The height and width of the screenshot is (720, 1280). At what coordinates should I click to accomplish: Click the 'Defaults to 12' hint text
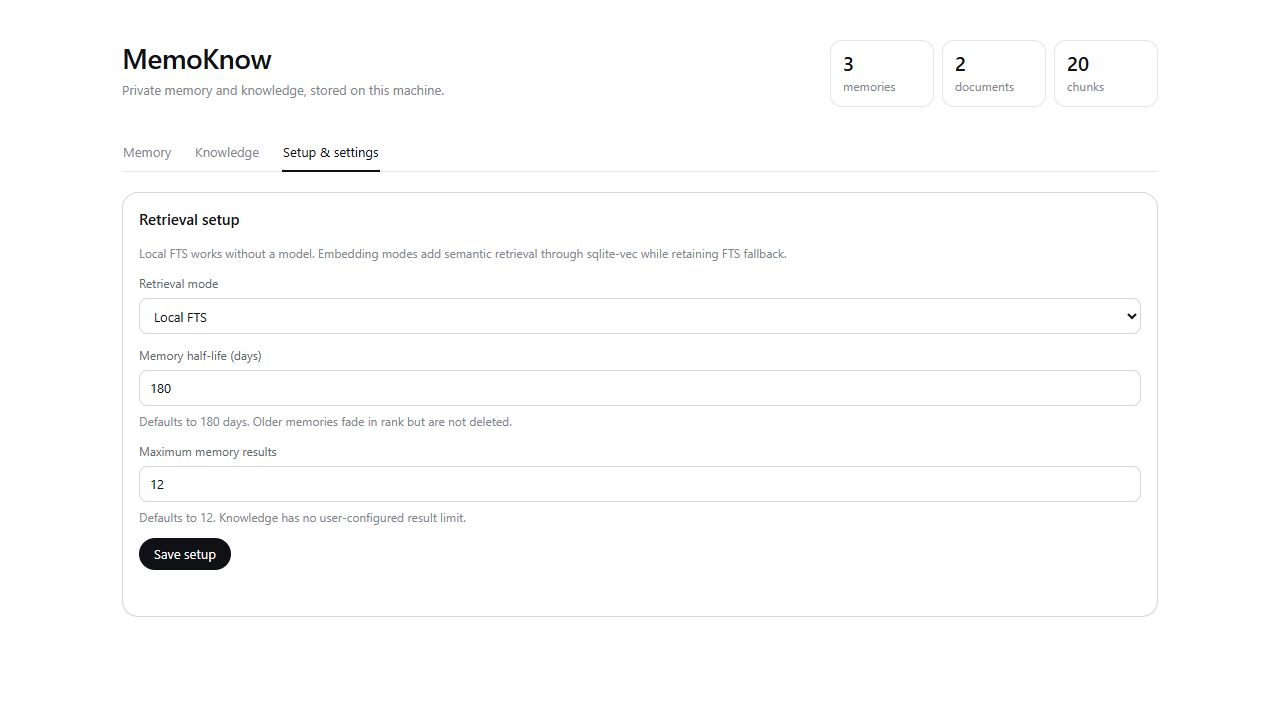pyautogui.click(x=302, y=518)
